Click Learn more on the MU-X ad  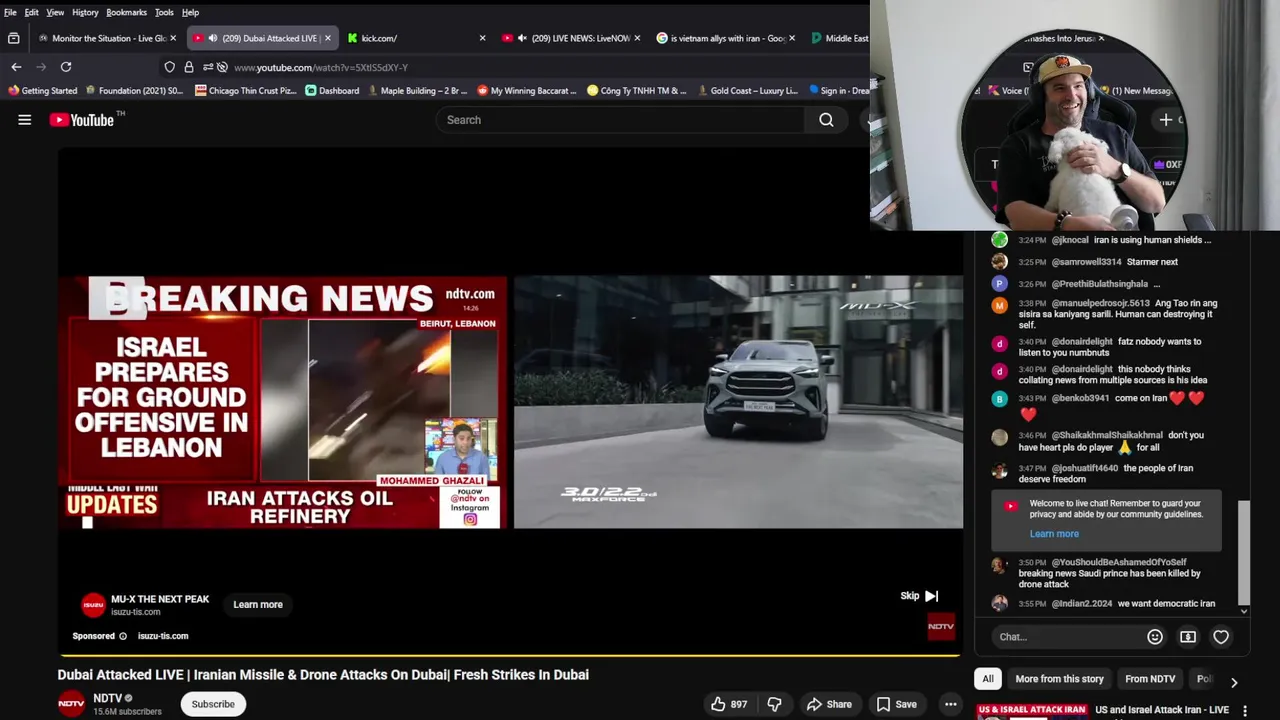tap(258, 604)
